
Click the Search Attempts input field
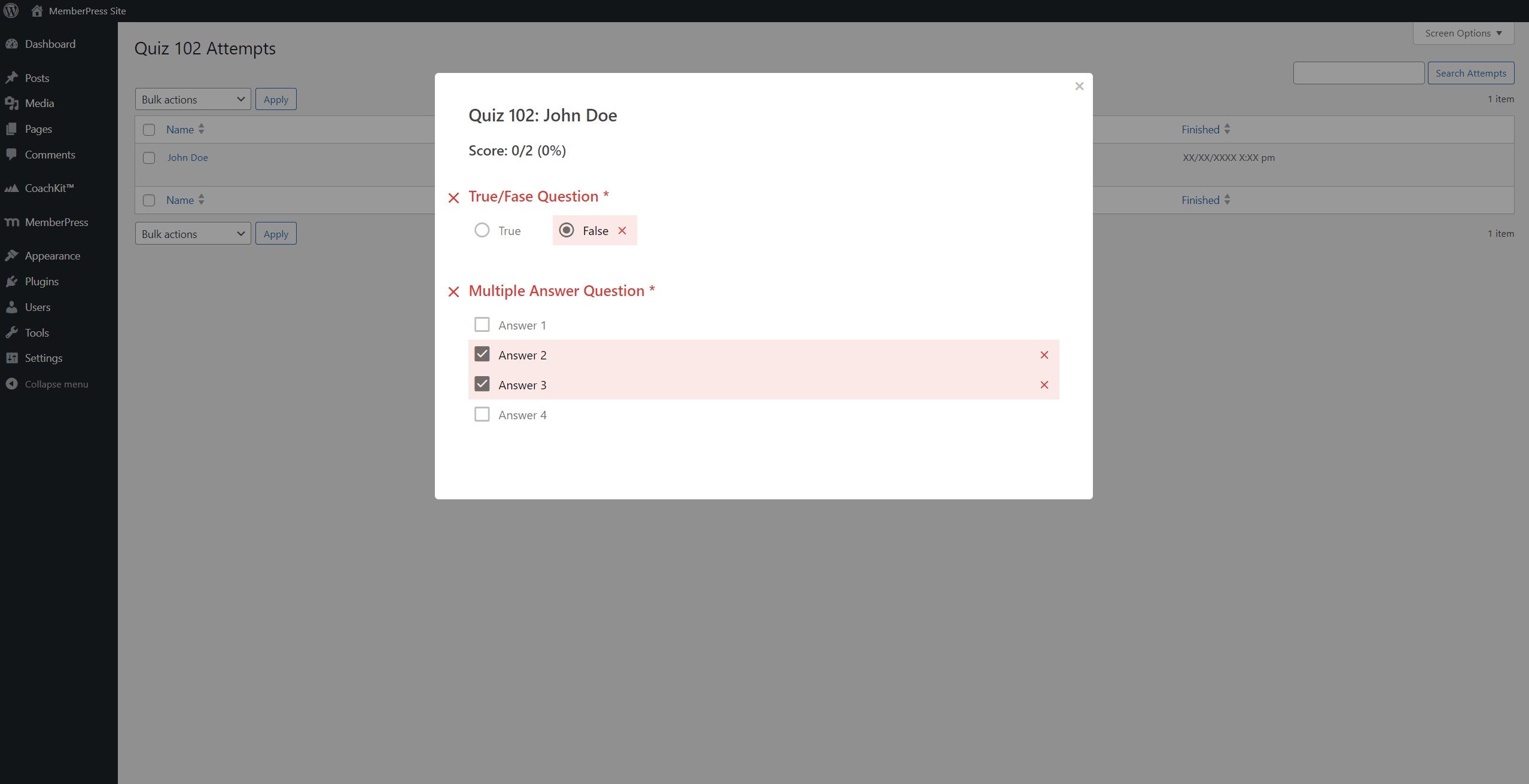(x=1358, y=71)
